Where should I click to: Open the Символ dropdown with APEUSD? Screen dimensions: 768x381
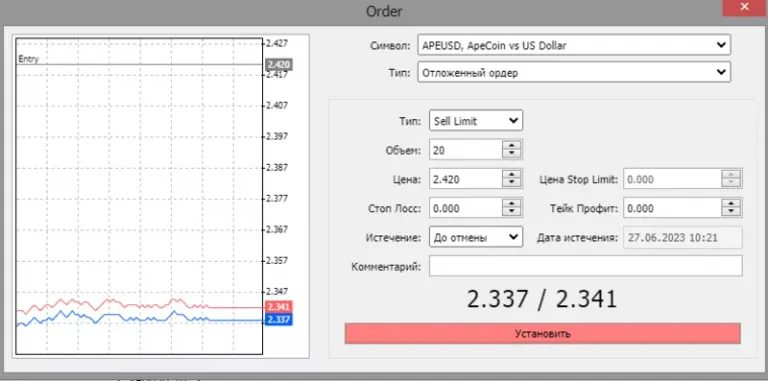tap(574, 45)
